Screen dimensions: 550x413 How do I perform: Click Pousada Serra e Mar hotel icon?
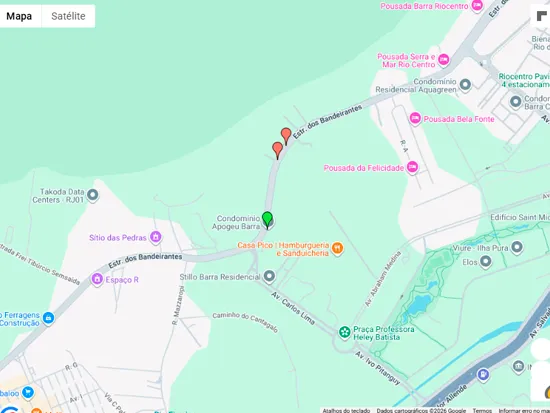click(x=444, y=59)
